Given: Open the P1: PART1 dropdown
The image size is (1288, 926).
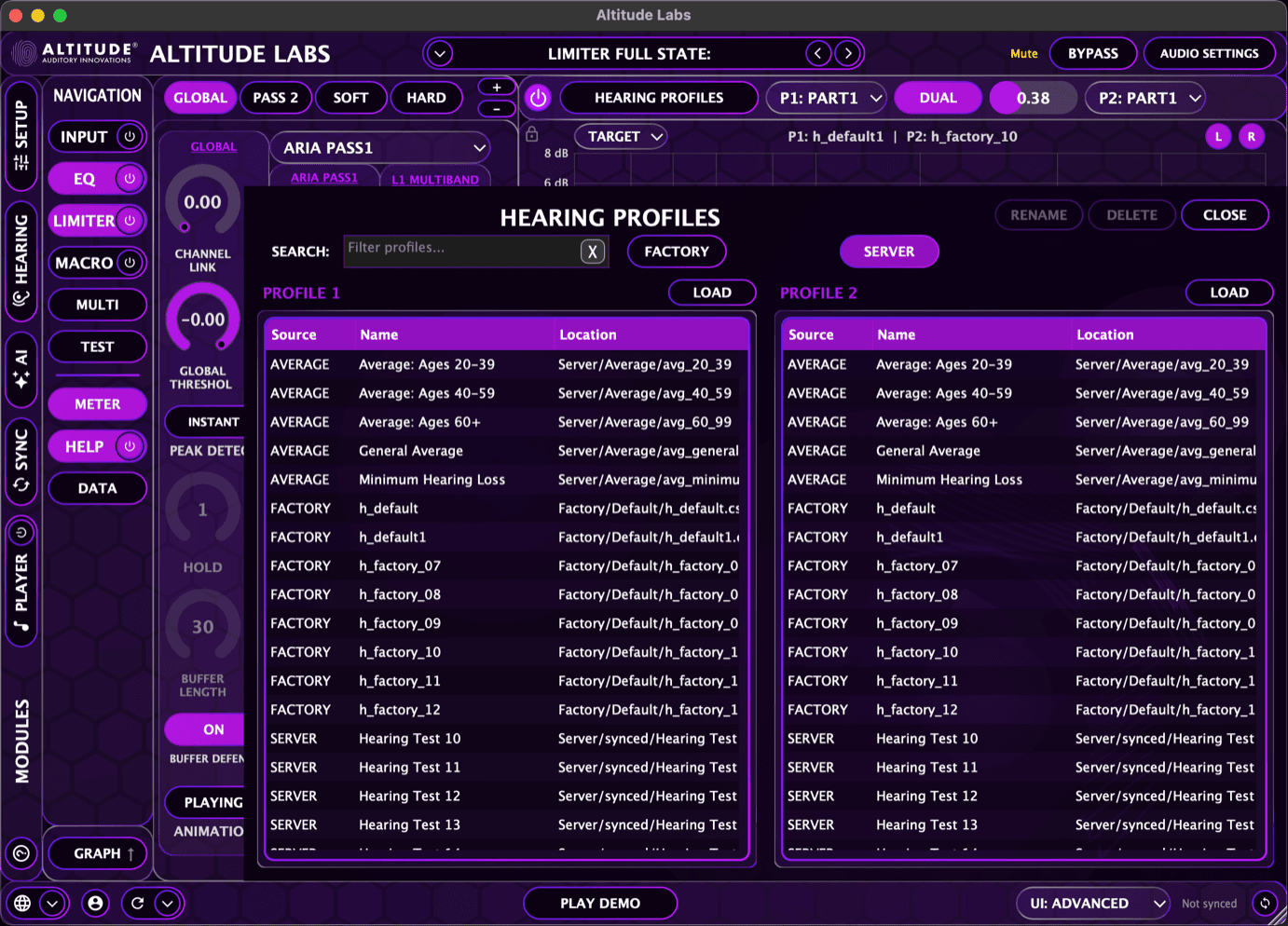Looking at the screenshot, I should click(x=826, y=98).
